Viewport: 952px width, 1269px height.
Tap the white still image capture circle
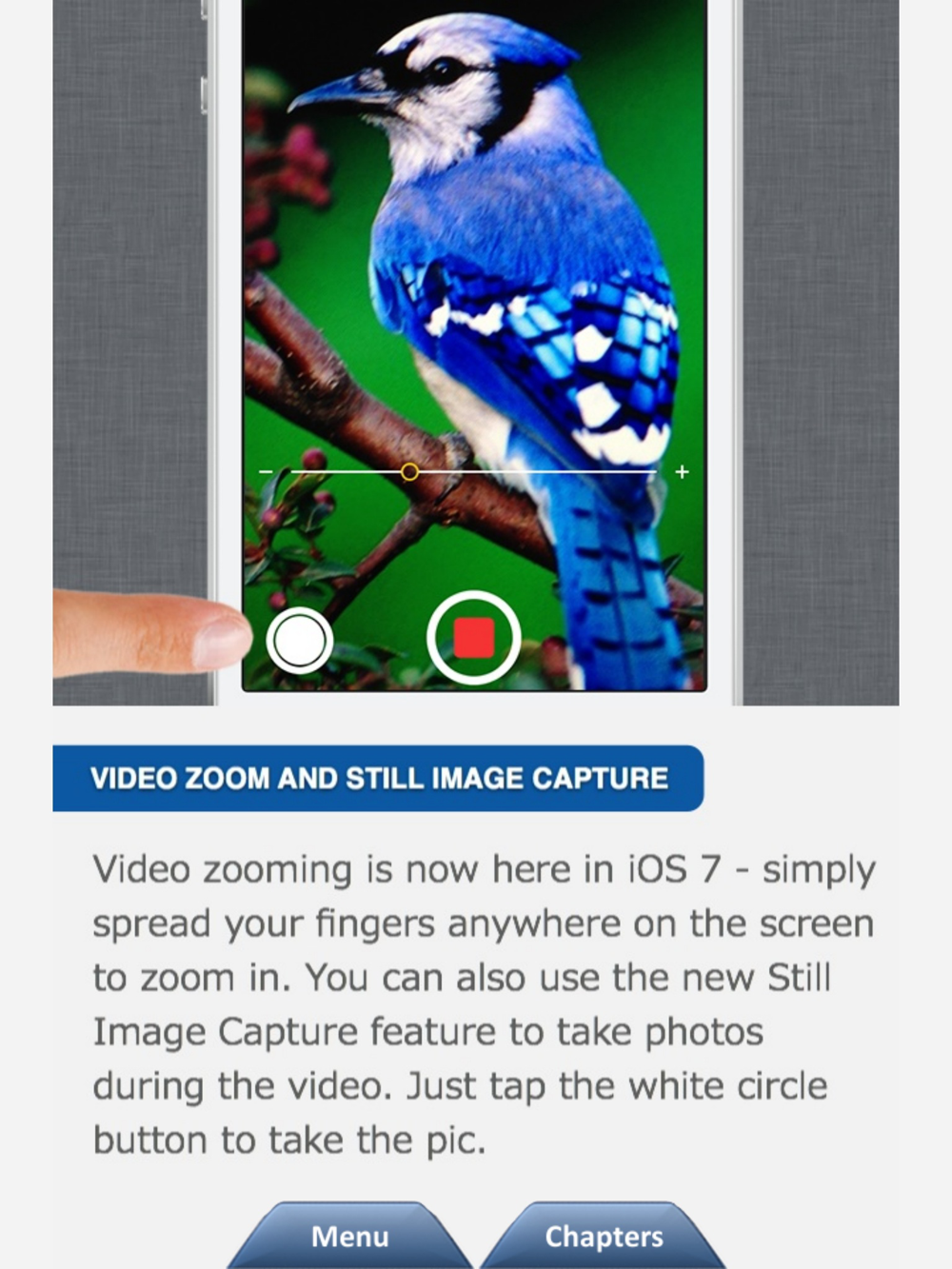coord(300,641)
